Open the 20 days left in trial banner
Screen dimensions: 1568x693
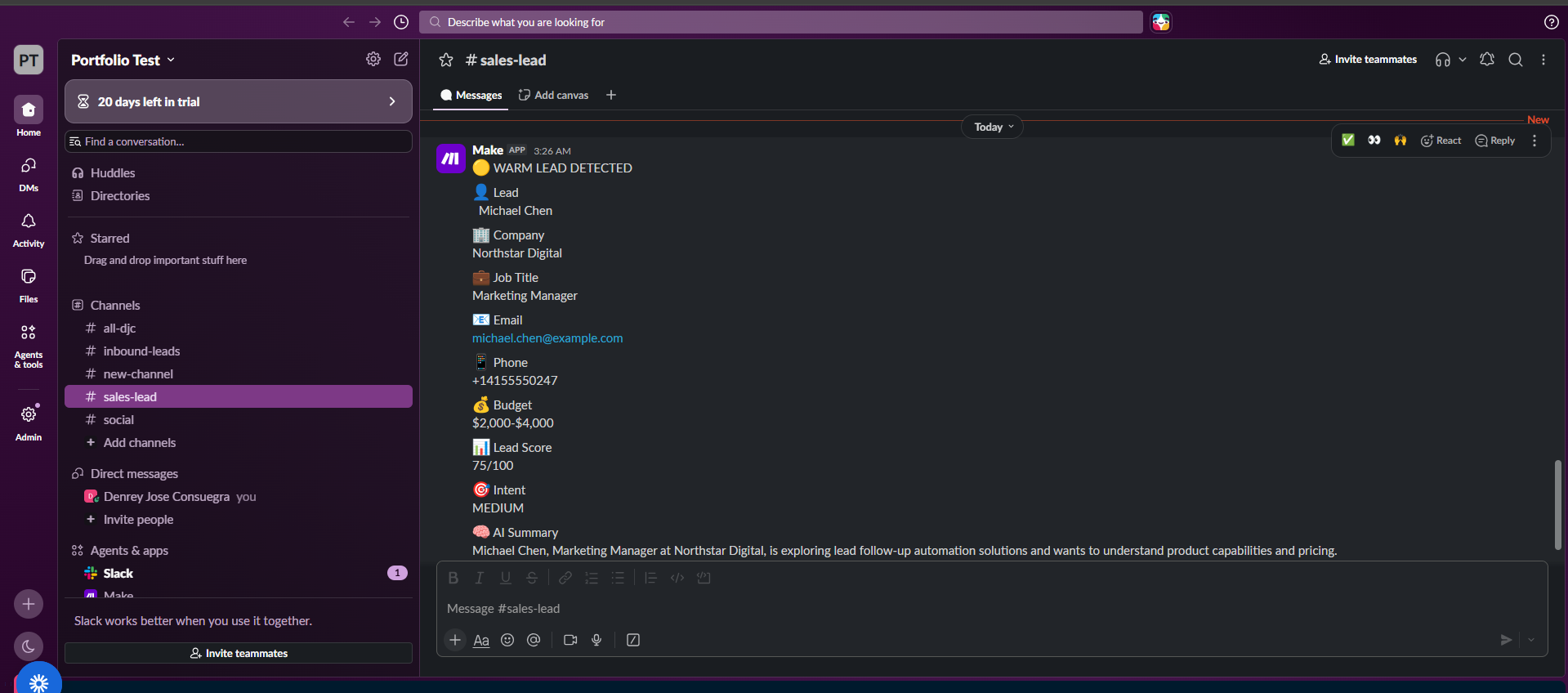239,101
